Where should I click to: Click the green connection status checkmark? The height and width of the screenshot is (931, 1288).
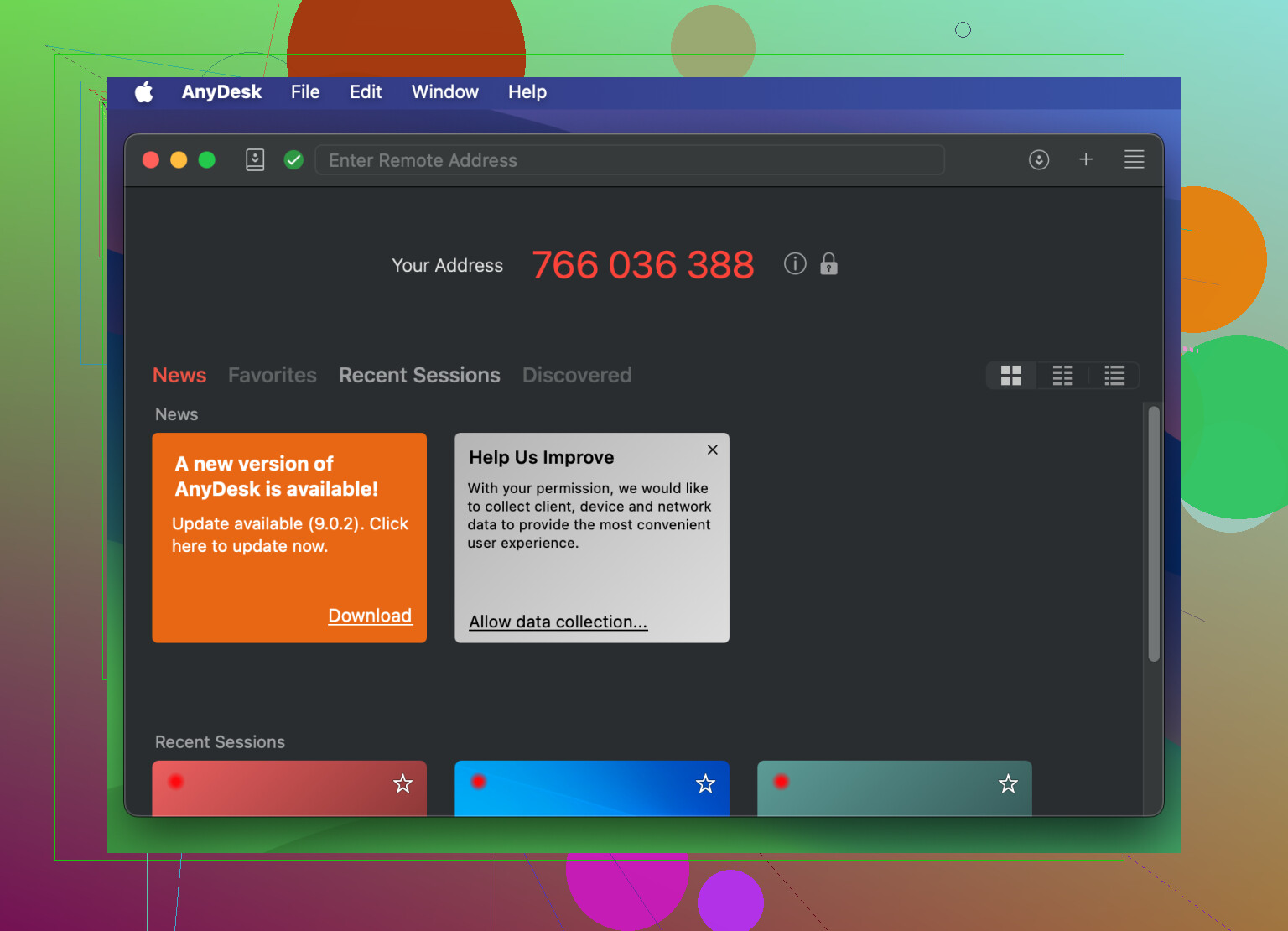[x=293, y=159]
